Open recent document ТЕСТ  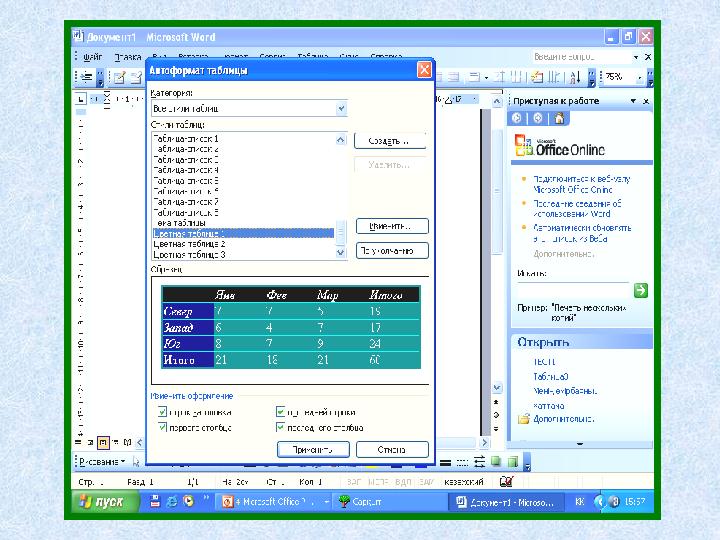(544, 362)
